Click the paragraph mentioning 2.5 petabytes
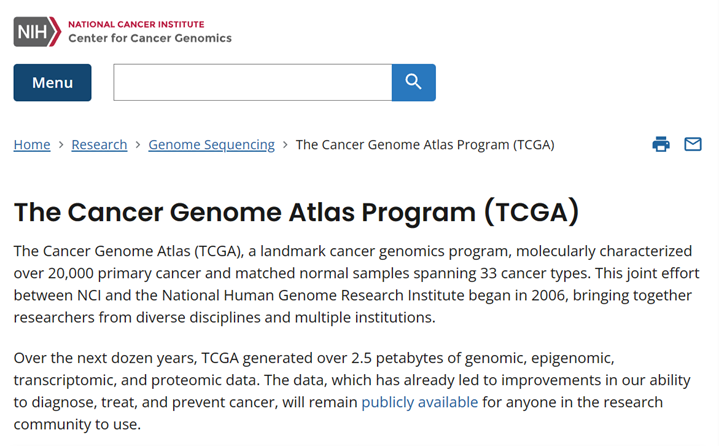719x446 pixels. [352, 391]
